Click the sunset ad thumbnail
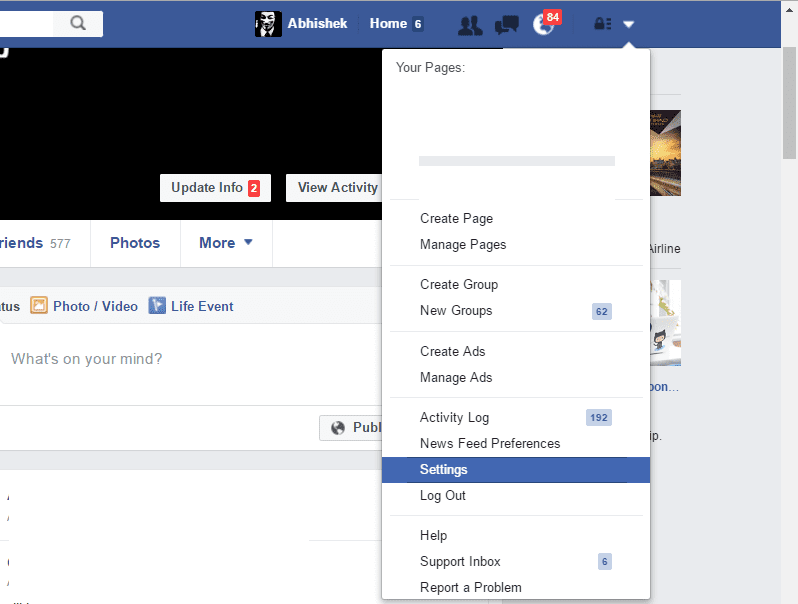Viewport: 798px width, 604px height. 666,153
